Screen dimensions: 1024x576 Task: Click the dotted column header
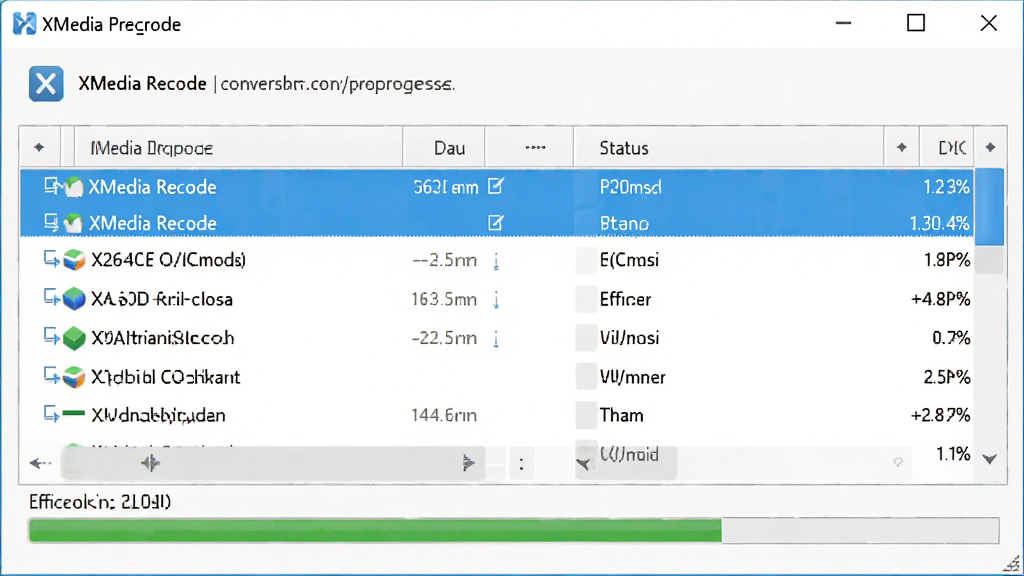[530, 148]
